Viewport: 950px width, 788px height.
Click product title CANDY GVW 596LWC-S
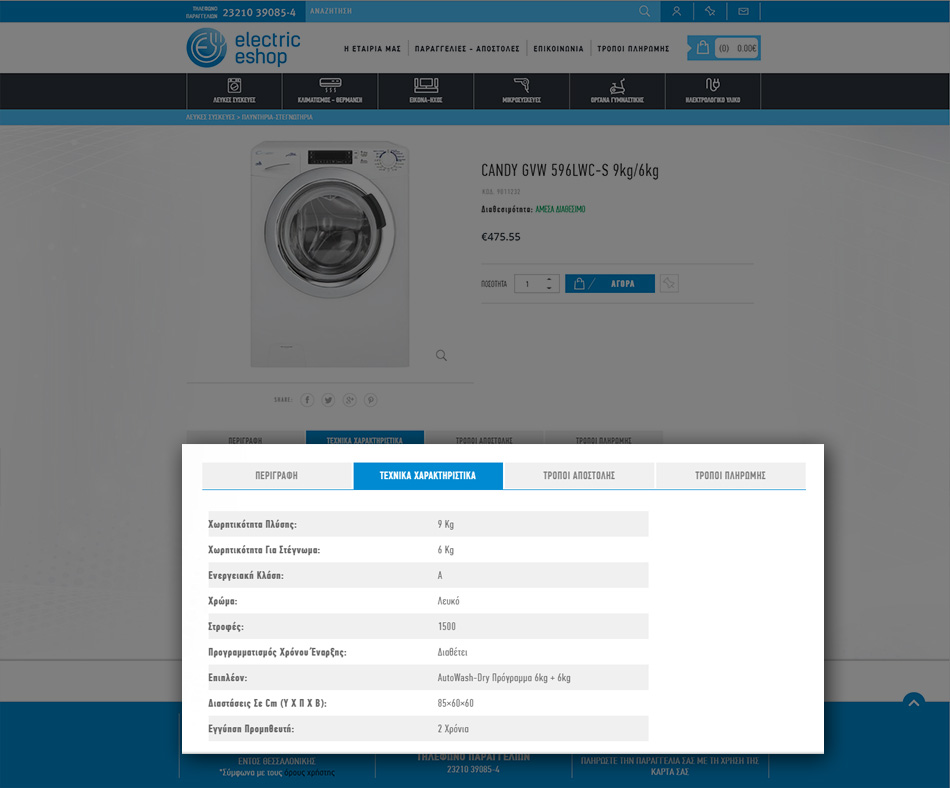coord(570,171)
